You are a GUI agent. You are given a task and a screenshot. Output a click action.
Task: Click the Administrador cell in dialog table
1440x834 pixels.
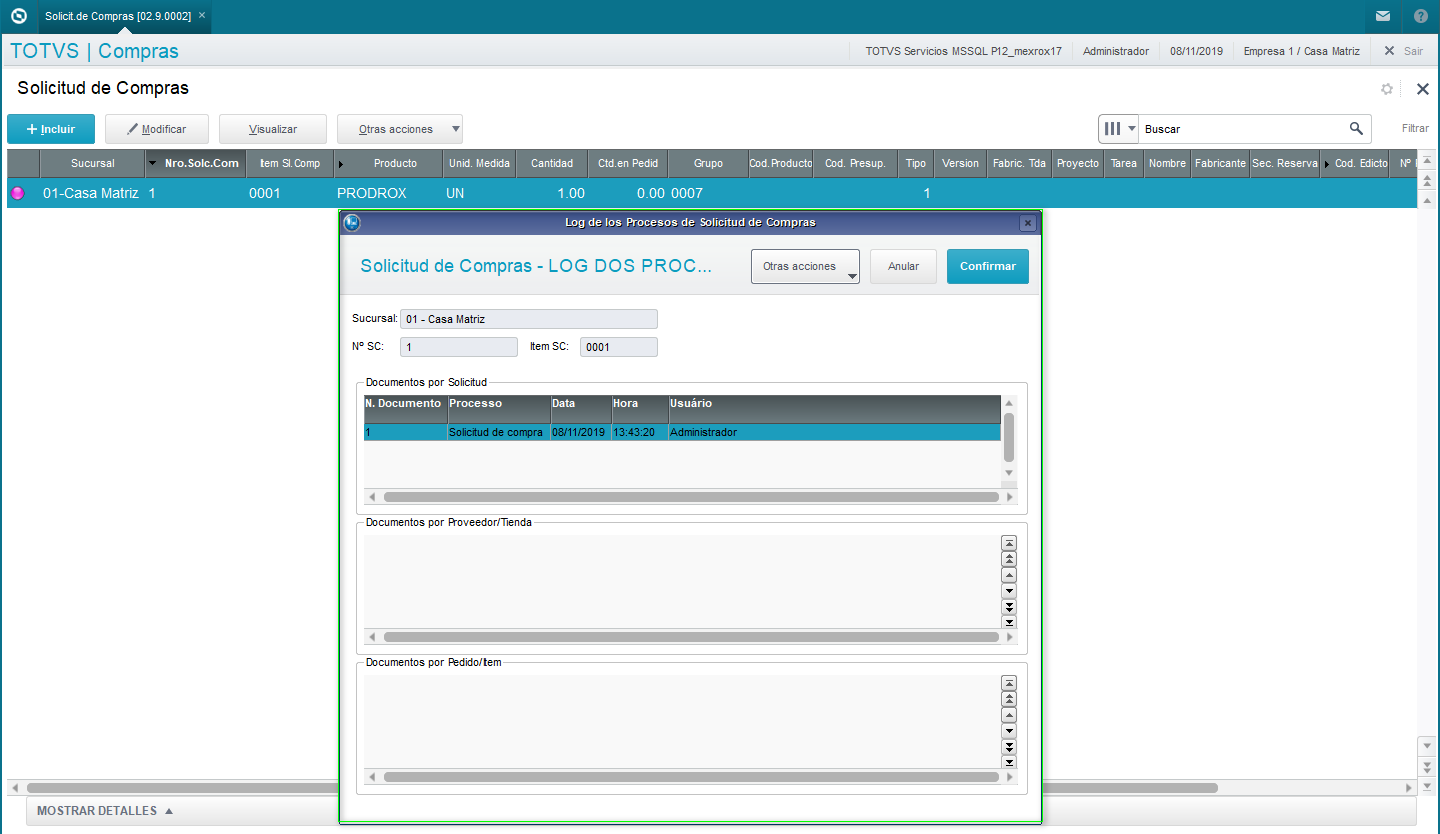click(835, 432)
